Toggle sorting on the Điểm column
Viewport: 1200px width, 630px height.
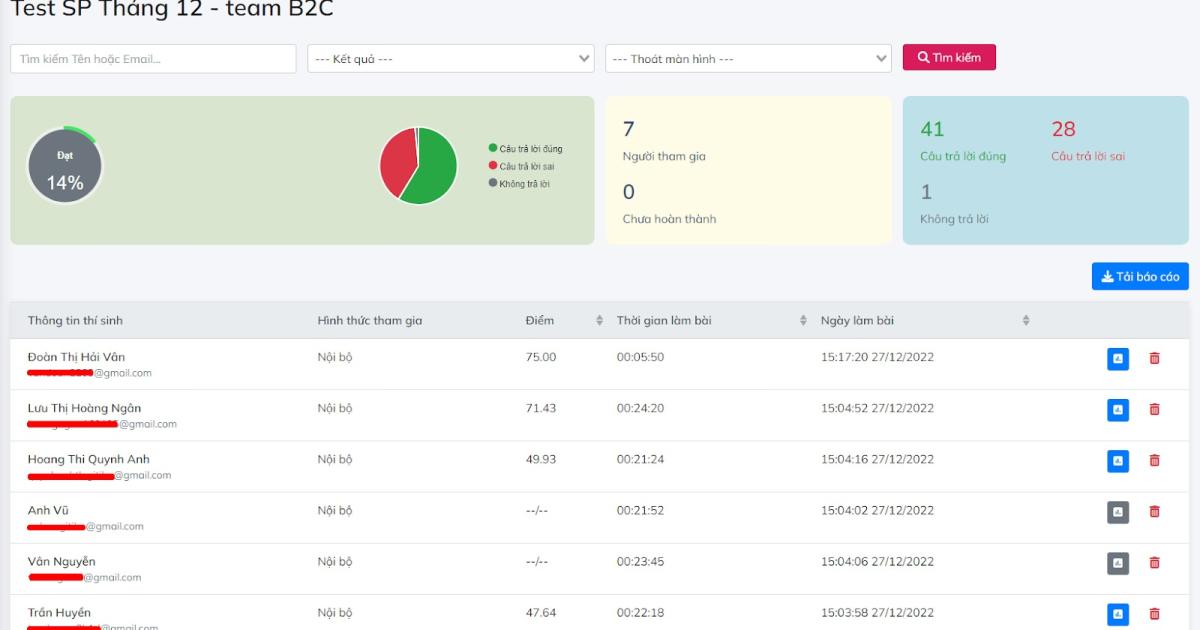(x=597, y=320)
